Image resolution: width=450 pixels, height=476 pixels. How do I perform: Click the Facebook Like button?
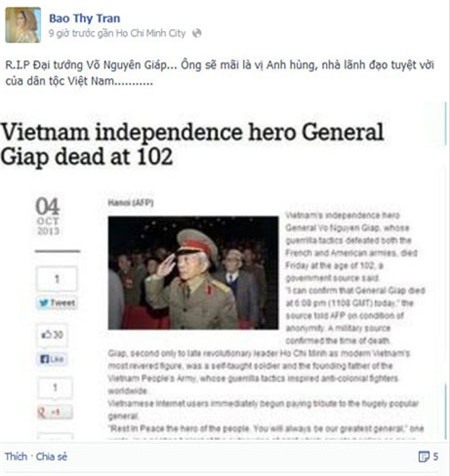coord(52,359)
